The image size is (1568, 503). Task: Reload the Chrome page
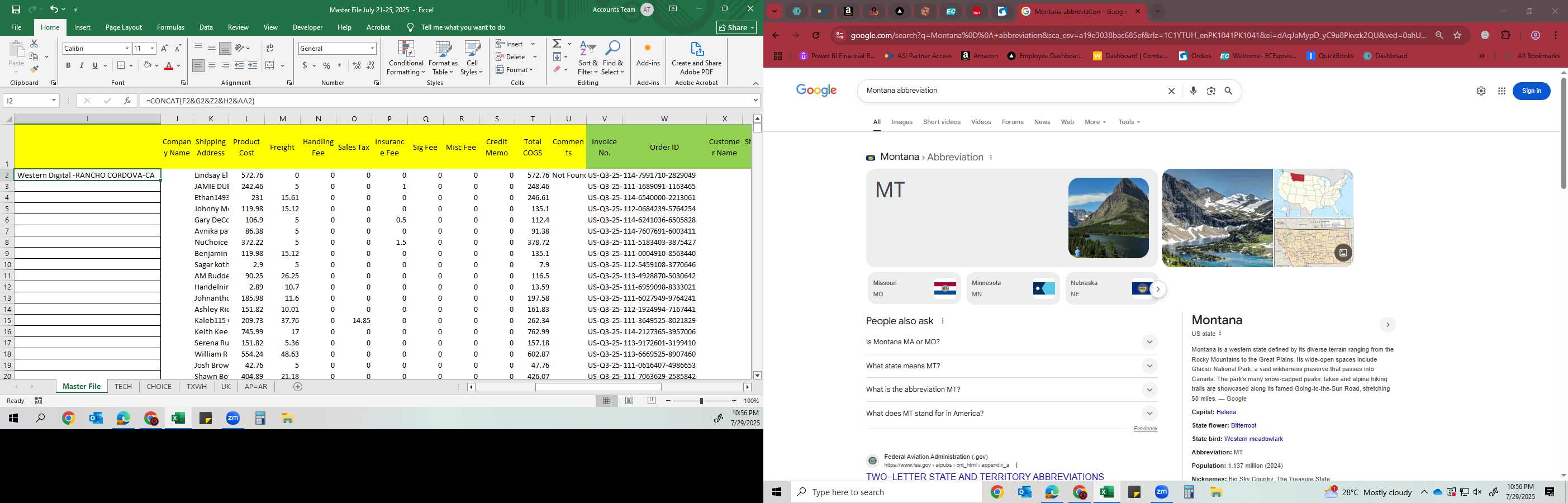[x=816, y=35]
